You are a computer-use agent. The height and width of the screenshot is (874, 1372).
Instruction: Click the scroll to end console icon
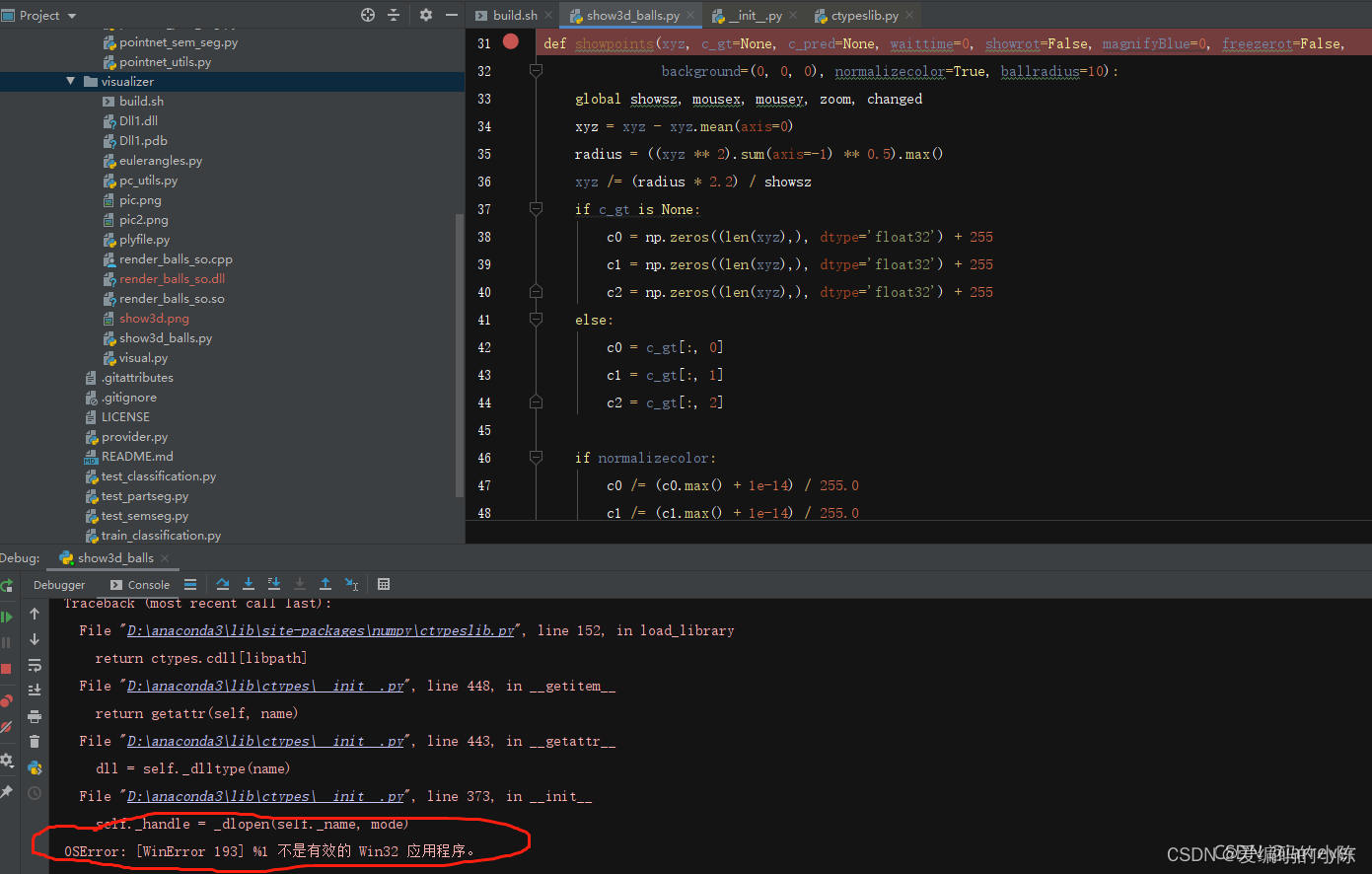click(x=35, y=691)
